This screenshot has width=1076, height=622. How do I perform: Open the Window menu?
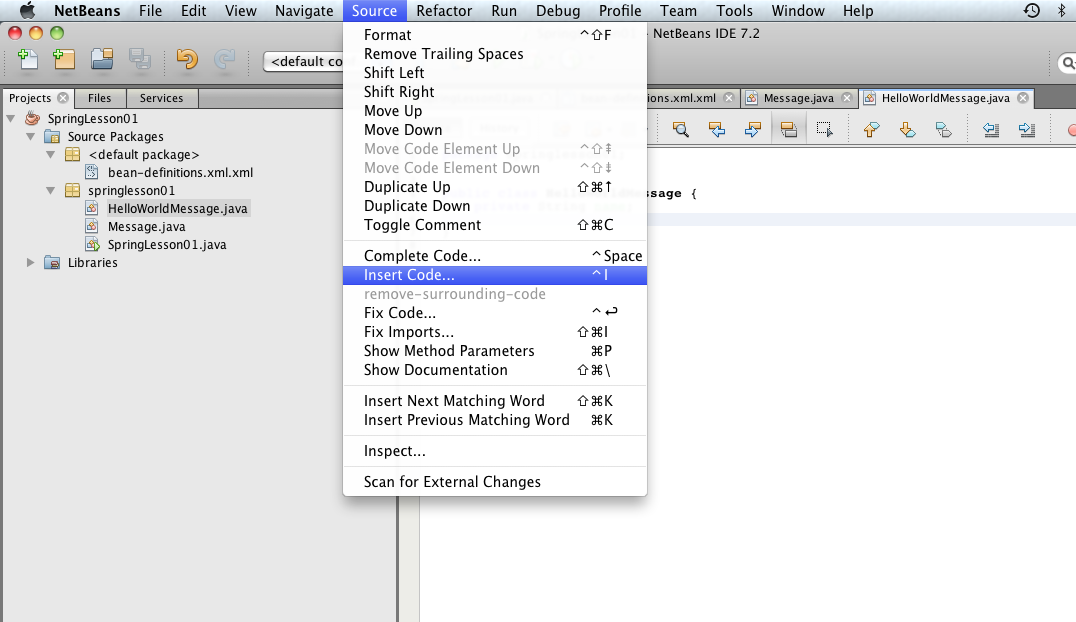pyautogui.click(x=797, y=10)
